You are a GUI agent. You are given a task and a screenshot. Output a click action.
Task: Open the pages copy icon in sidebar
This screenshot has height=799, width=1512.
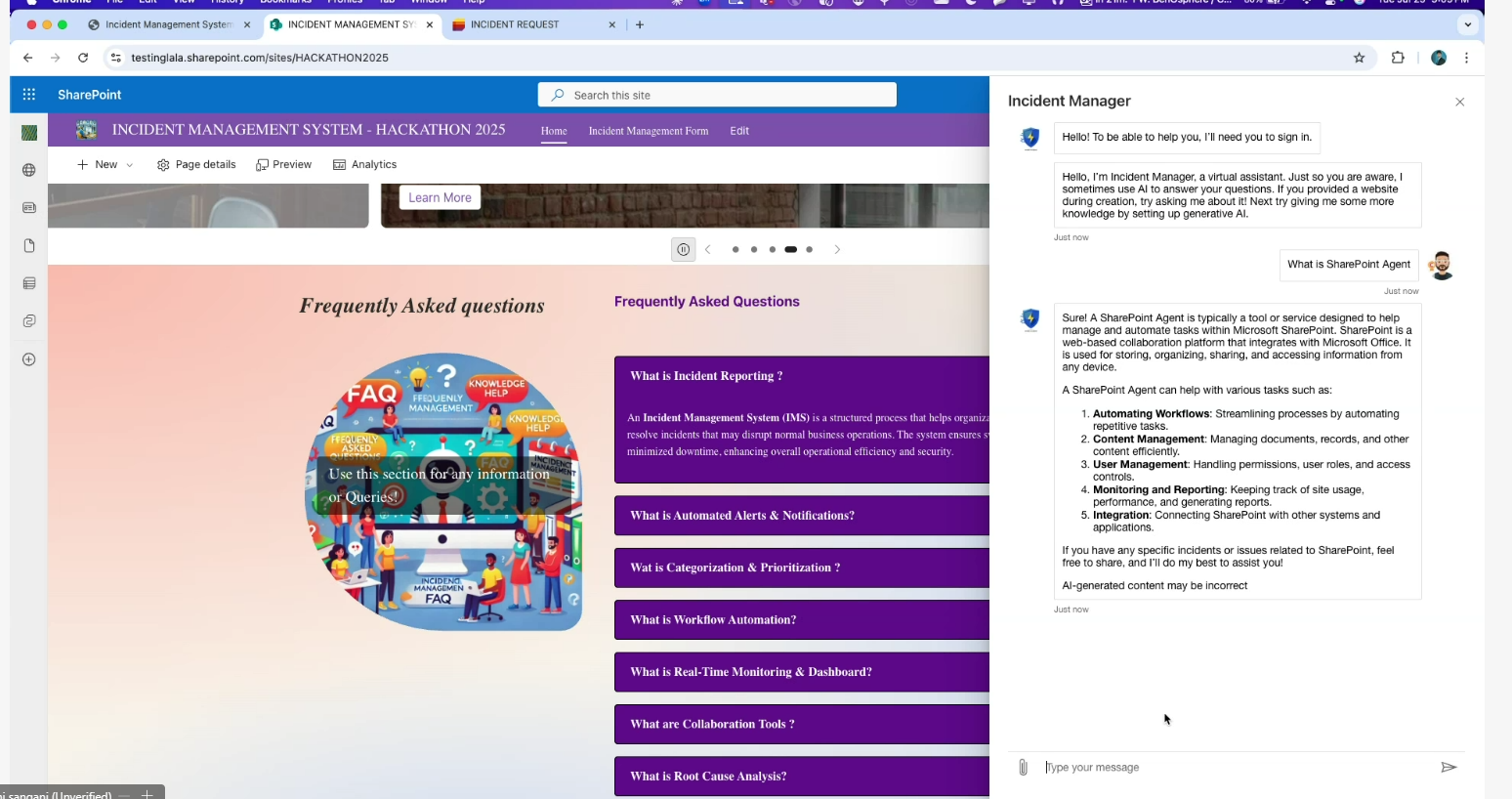click(29, 321)
